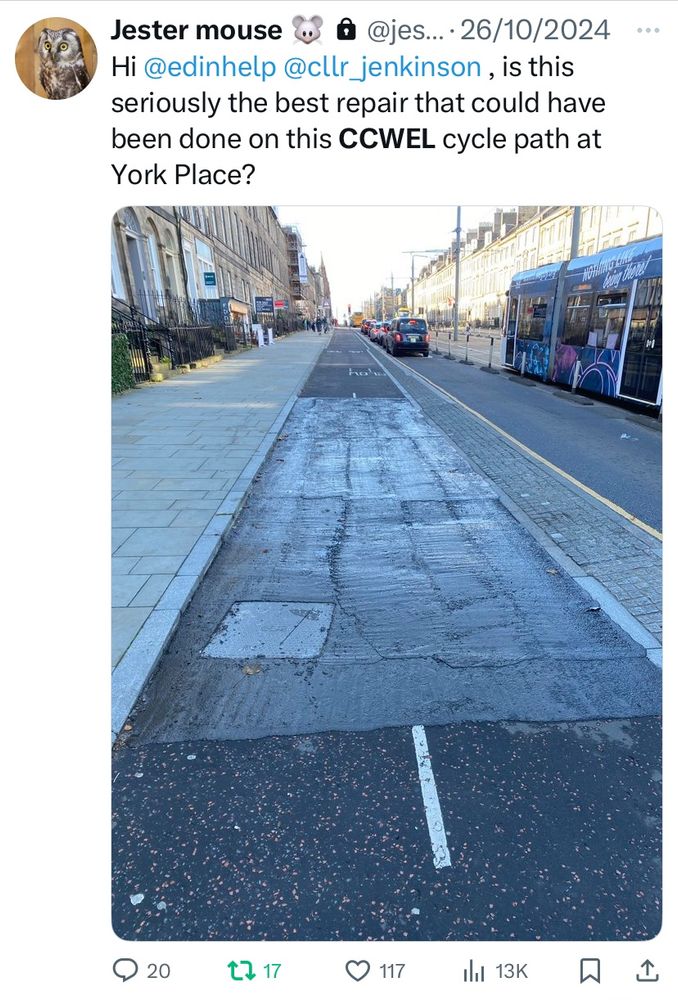Tap the 20 replies count
The image size is (678, 1000).
[x=158, y=971]
